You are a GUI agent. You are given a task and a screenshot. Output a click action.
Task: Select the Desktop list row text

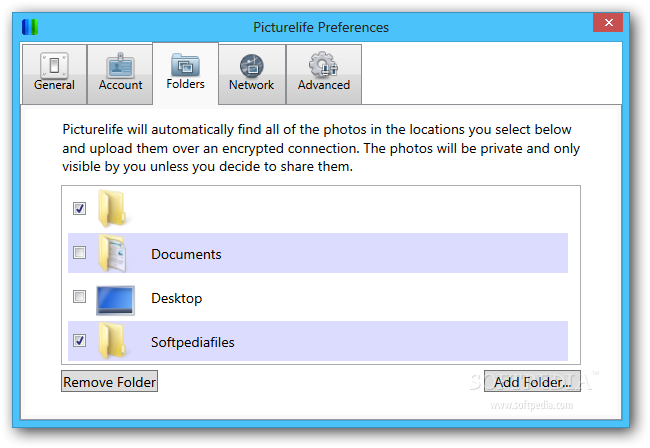click(177, 298)
